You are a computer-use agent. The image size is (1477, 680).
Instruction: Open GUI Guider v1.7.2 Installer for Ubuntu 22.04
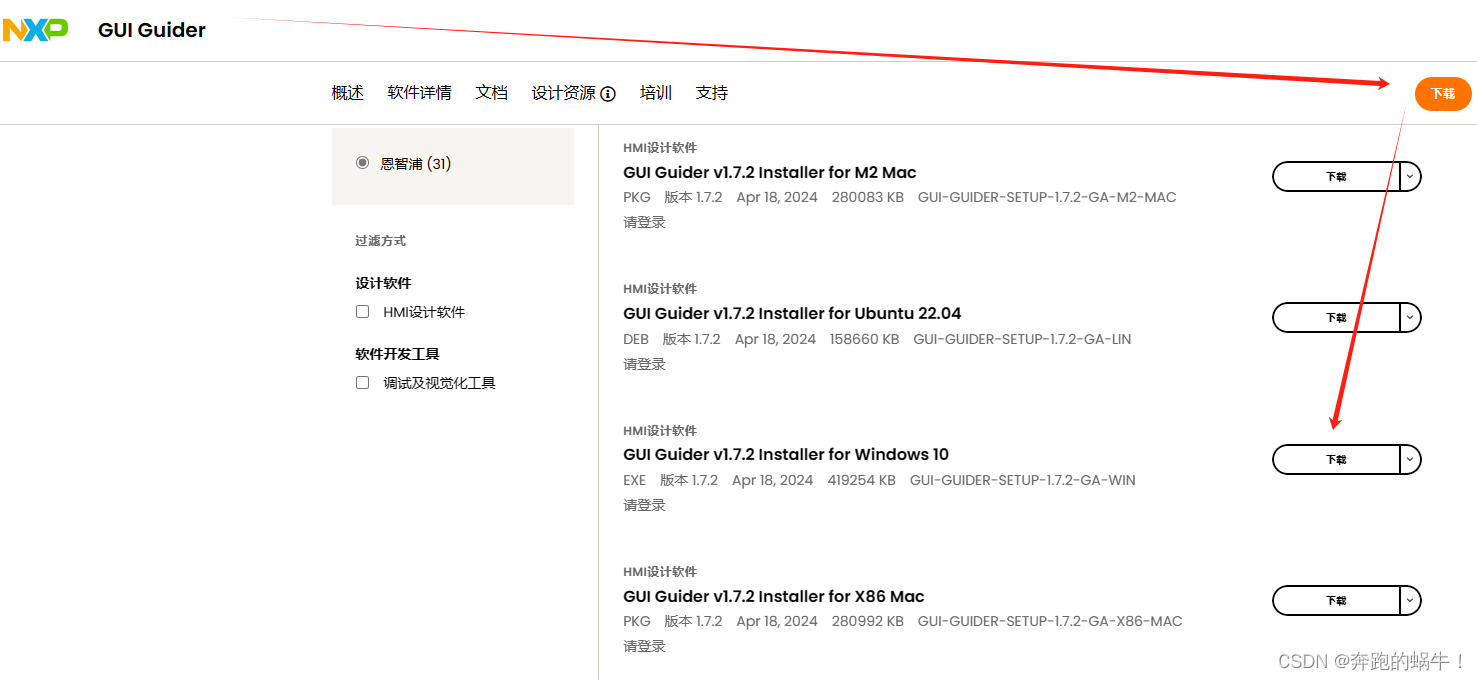point(792,313)
